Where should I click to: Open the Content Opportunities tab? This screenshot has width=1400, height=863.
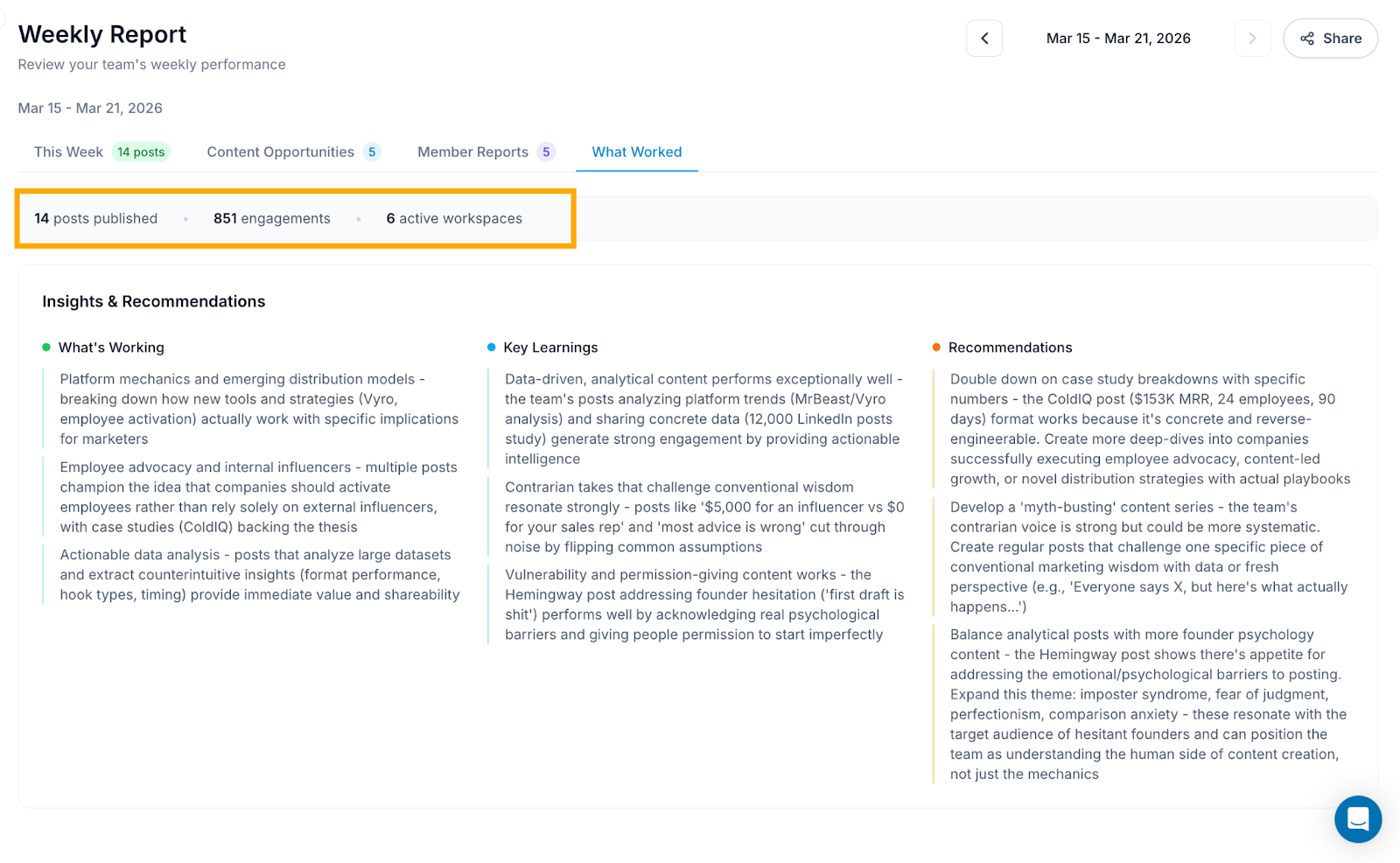293,152
